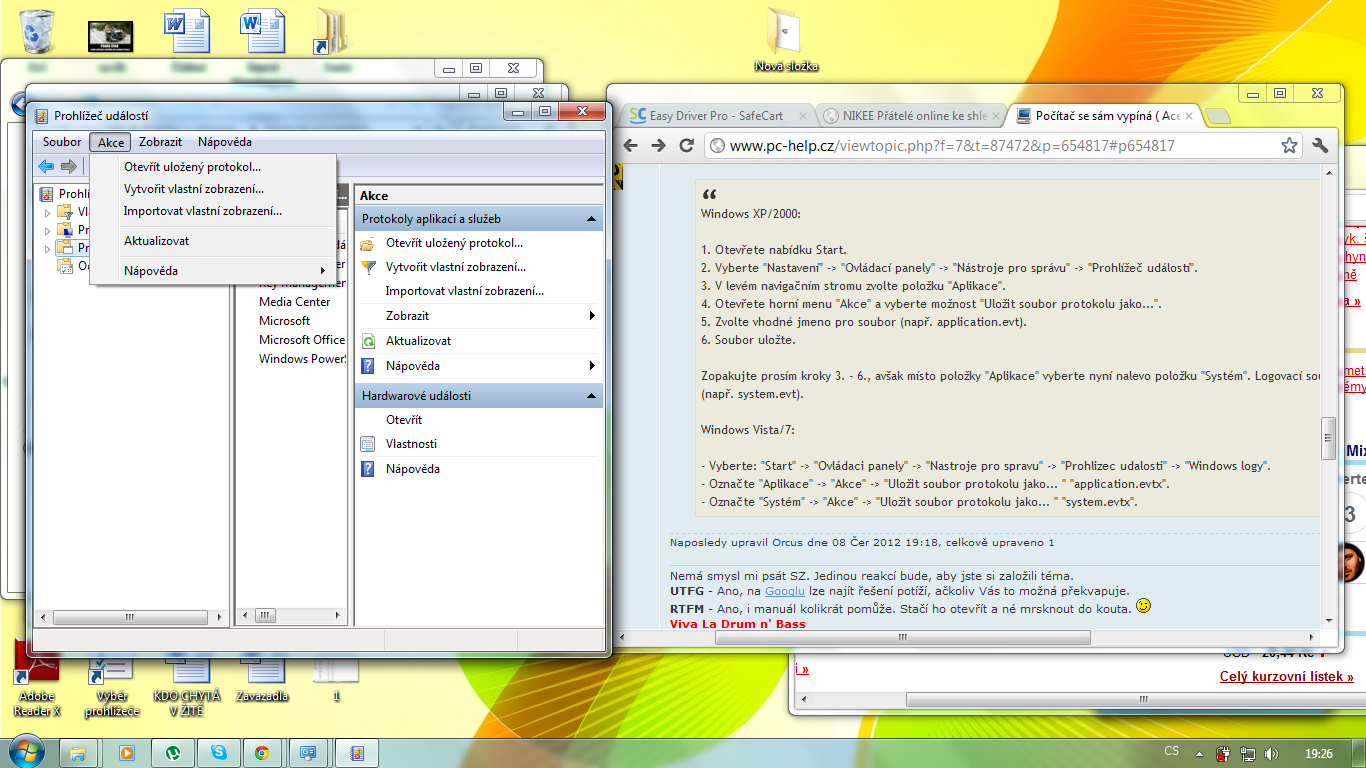Collapse the Hardwarové události actions section

pos(591,396)
